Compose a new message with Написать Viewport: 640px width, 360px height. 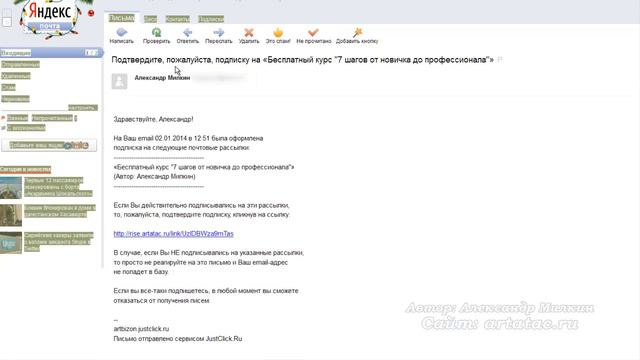(122, 36)
